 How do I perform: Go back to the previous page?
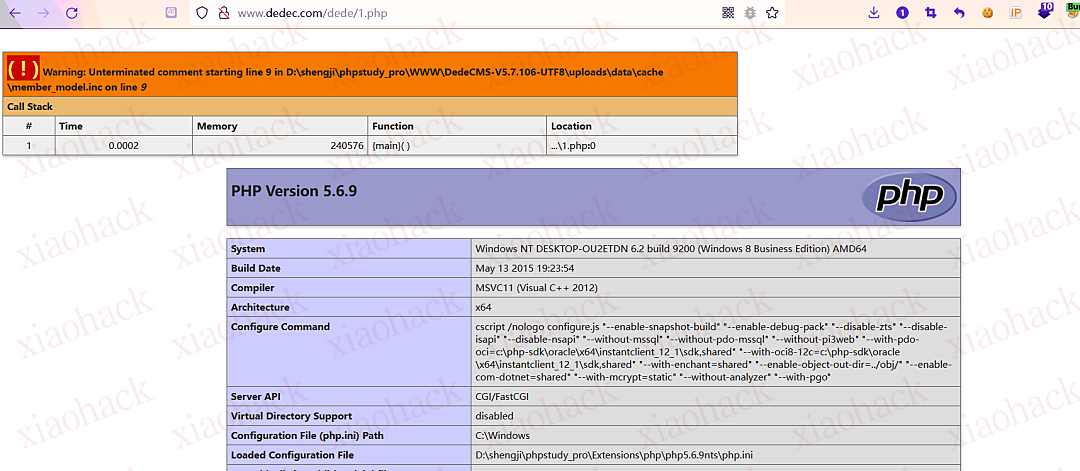point(15,13)
